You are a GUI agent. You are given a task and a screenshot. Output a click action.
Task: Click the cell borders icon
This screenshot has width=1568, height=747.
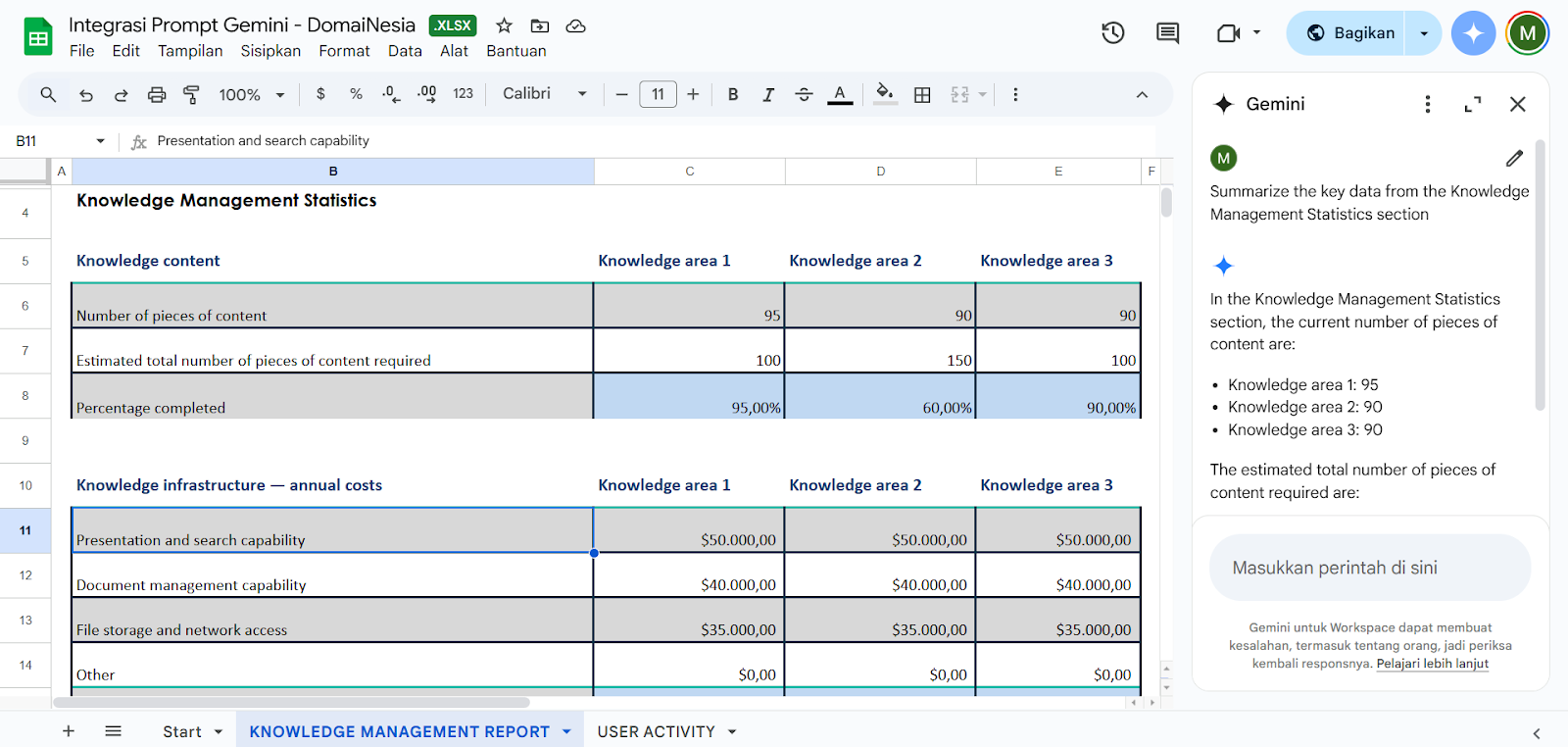pos(922,94)
